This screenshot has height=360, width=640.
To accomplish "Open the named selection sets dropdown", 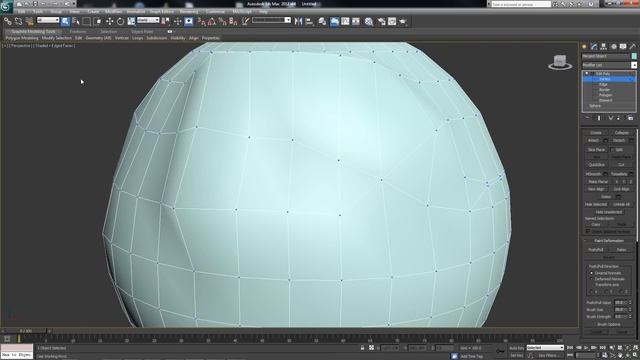I will 271,20.
